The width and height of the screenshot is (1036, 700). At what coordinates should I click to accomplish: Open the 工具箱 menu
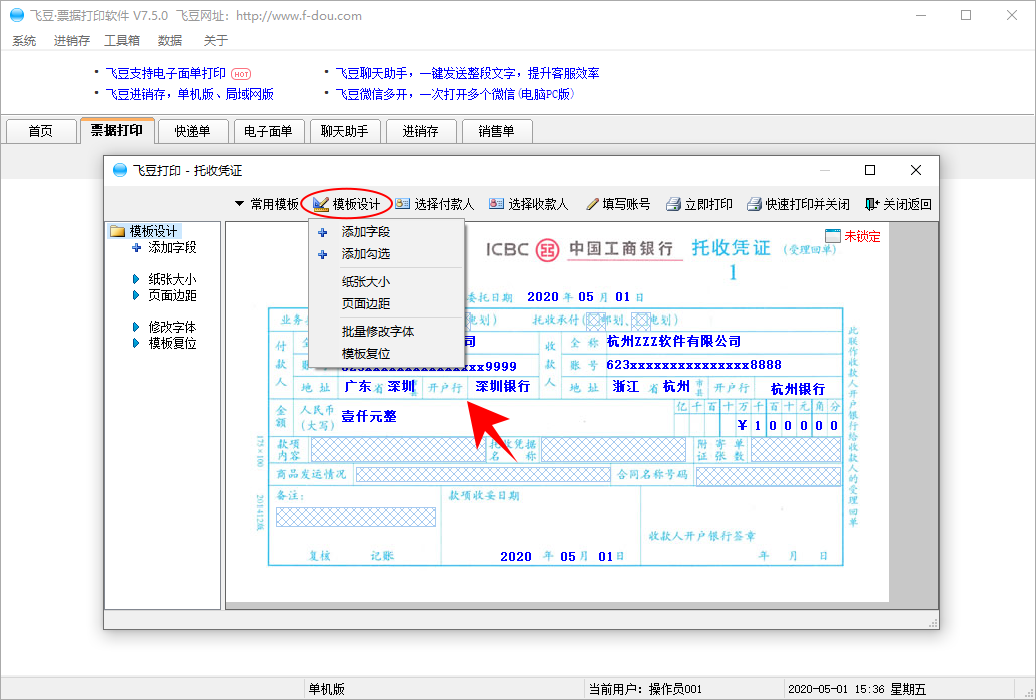[122, 40]
